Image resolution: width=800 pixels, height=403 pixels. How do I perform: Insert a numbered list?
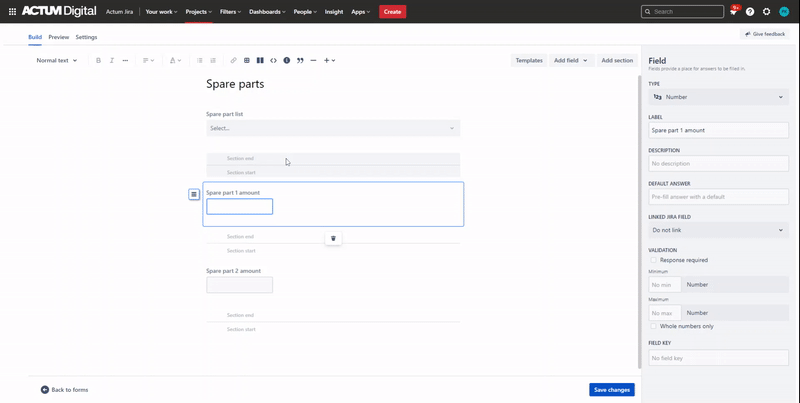point(213,60)
